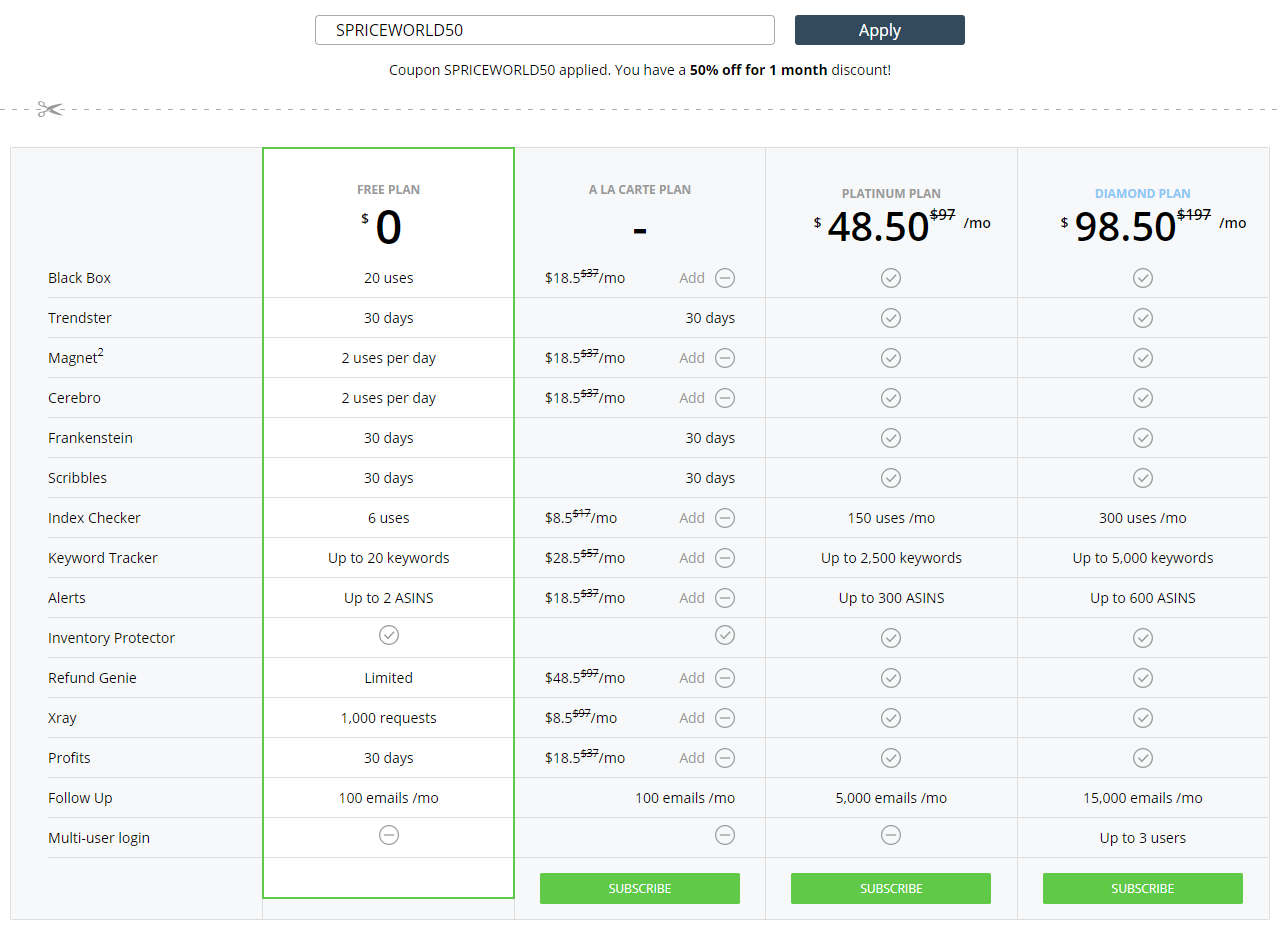
Task: Click 'Add' text in Alerts row
Action: pos(692,598)
